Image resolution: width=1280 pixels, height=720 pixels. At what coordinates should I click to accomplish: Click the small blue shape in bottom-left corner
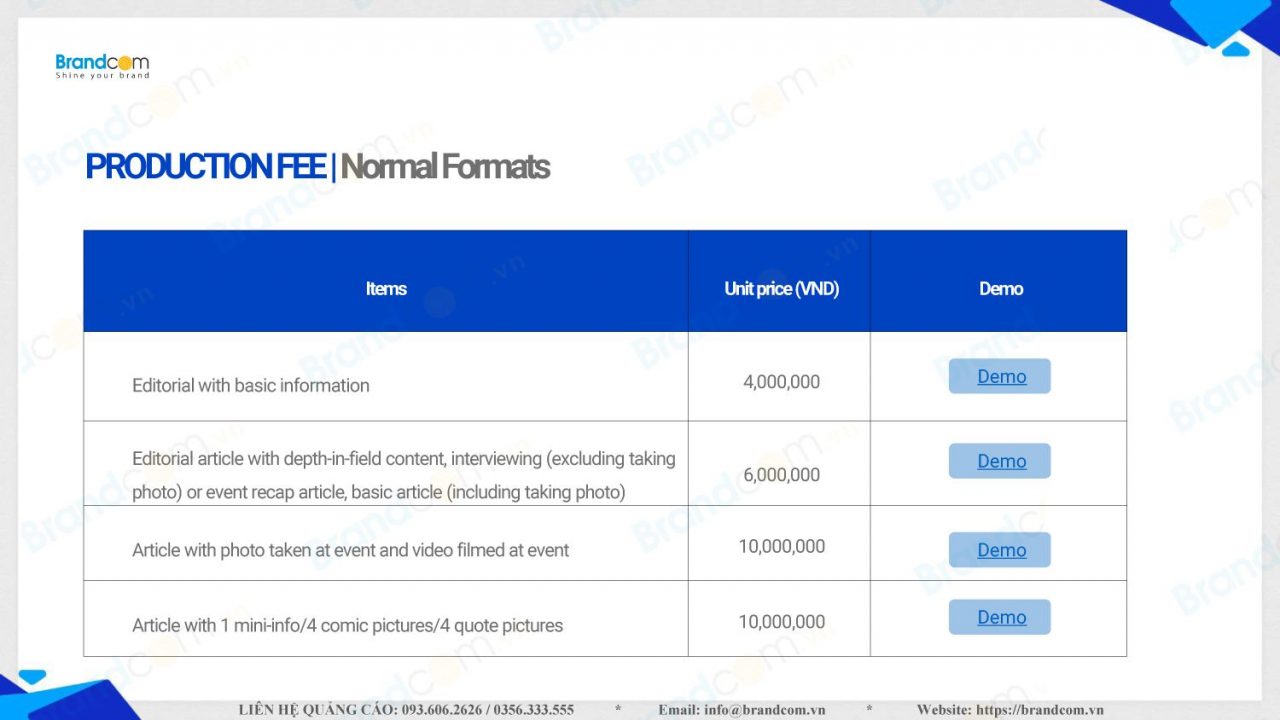coord(32,677)
